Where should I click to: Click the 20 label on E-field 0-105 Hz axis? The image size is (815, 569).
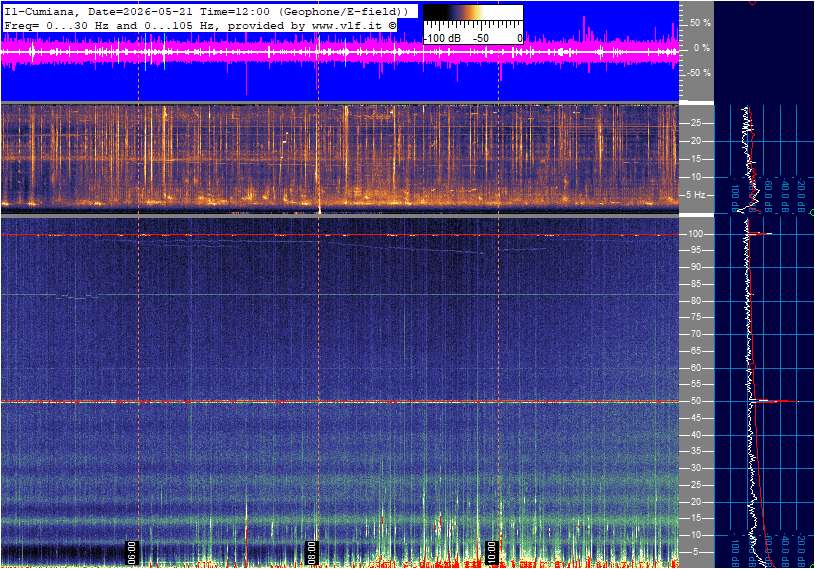695,502
